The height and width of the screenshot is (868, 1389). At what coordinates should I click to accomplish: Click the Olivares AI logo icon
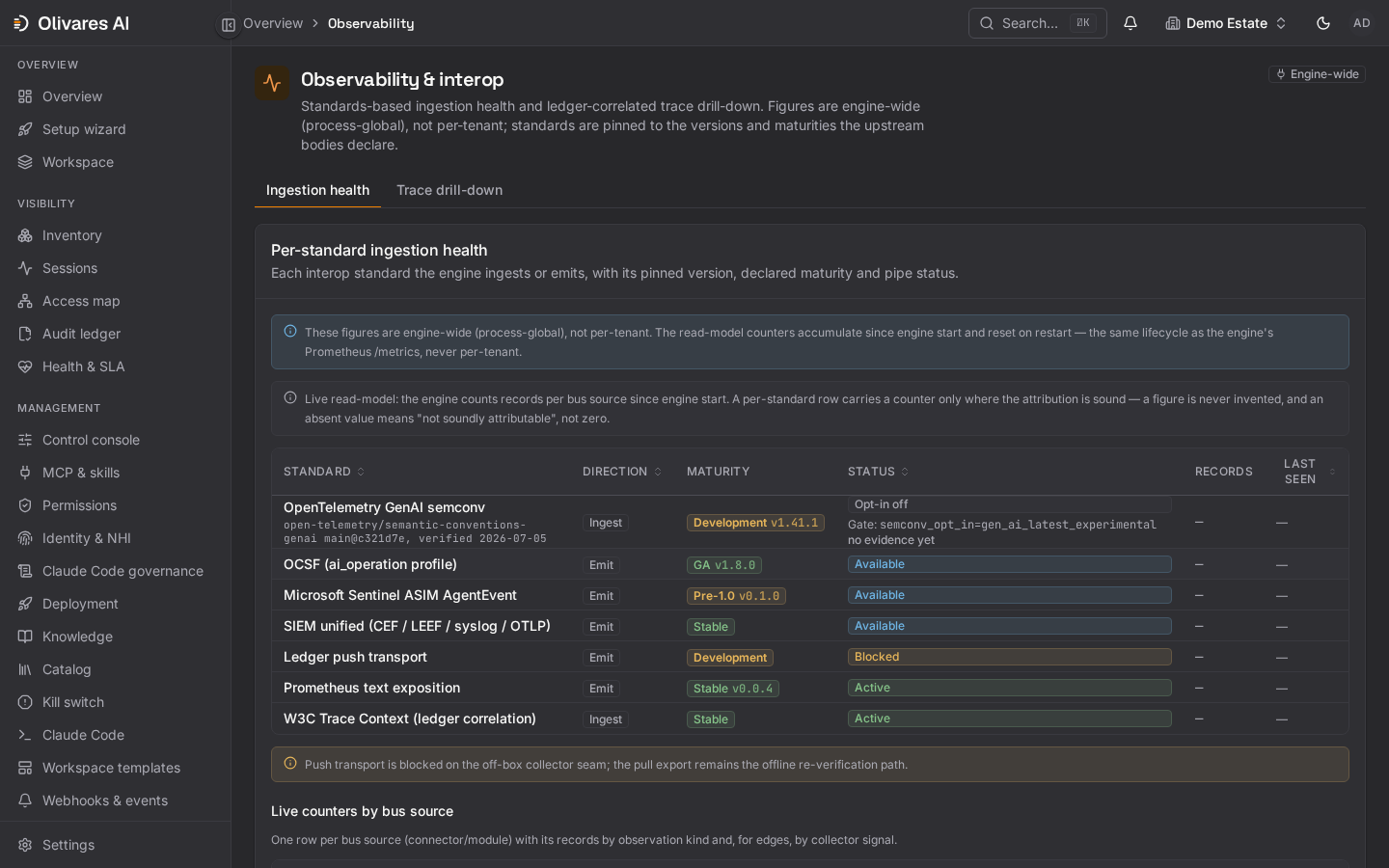click(x=21, y=23)
